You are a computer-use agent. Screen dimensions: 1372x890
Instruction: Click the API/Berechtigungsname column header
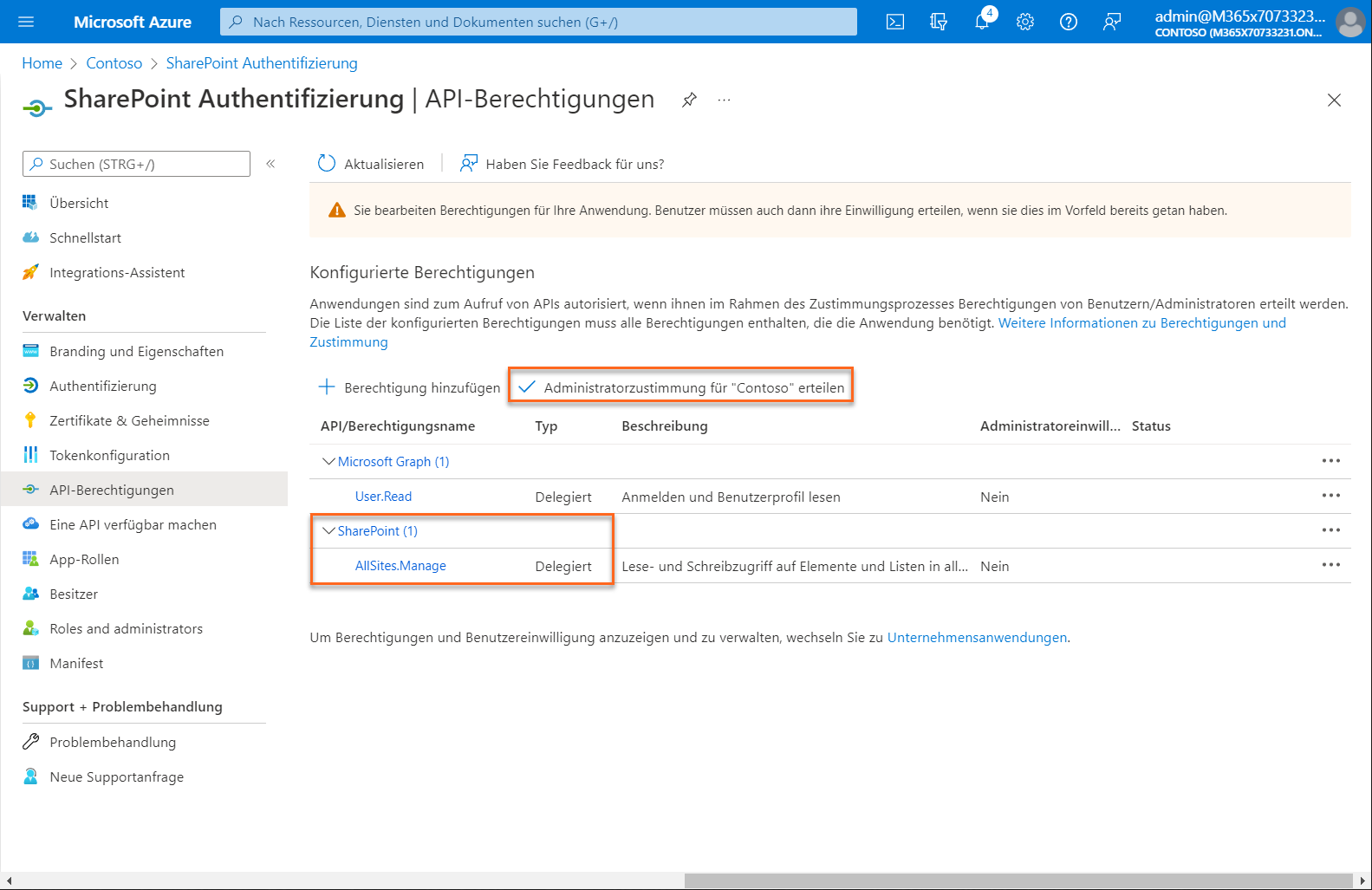tap(398, 426)
